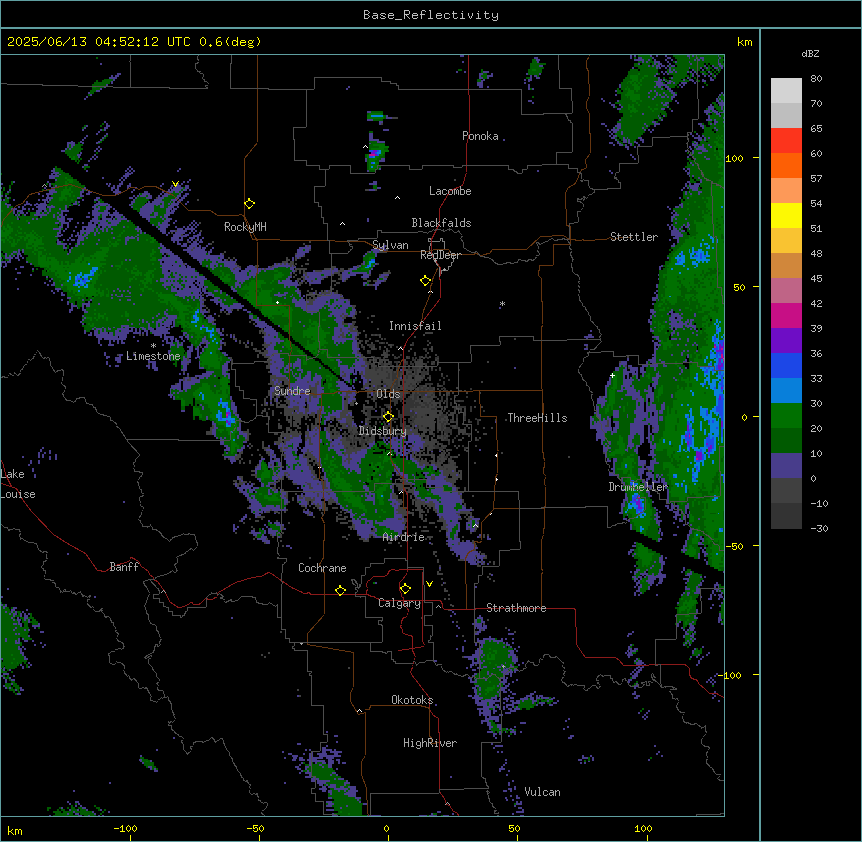
Task: Select the Stettler label
Action: point(634,237)
